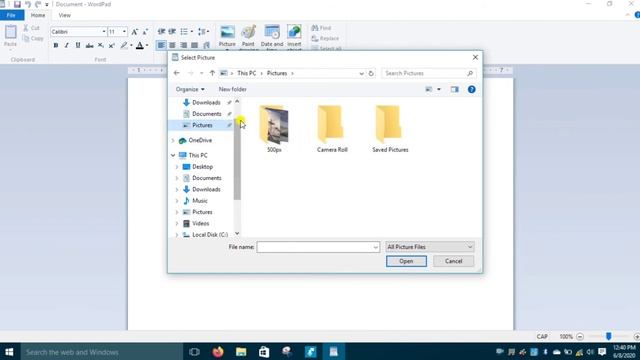Toggle Underline in WordPad ribbon
Viewport: 640px width, 360px height.
pos(78,45)
